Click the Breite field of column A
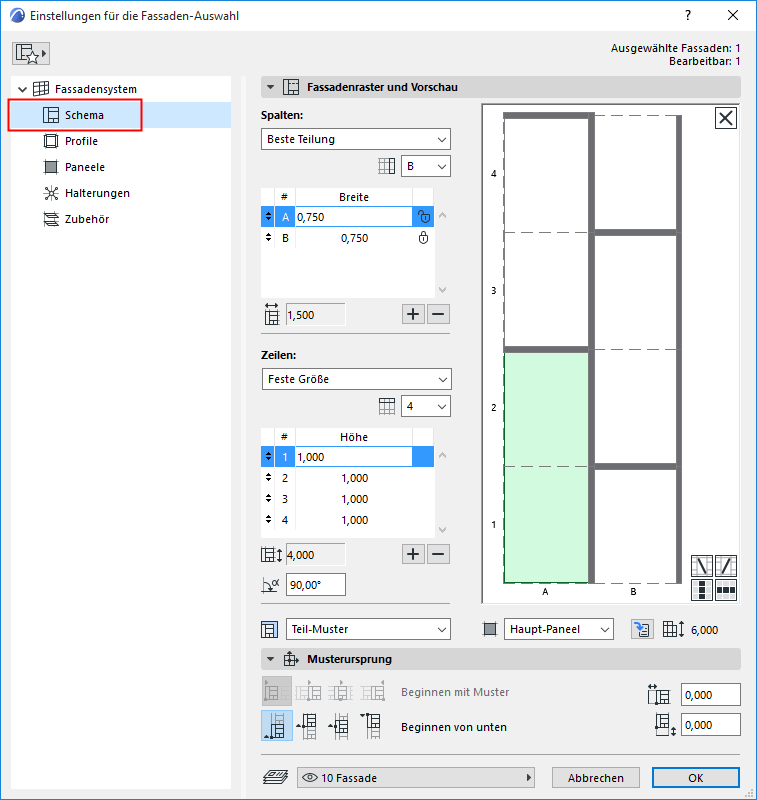The image size is (757, 800). click(354, 217)
